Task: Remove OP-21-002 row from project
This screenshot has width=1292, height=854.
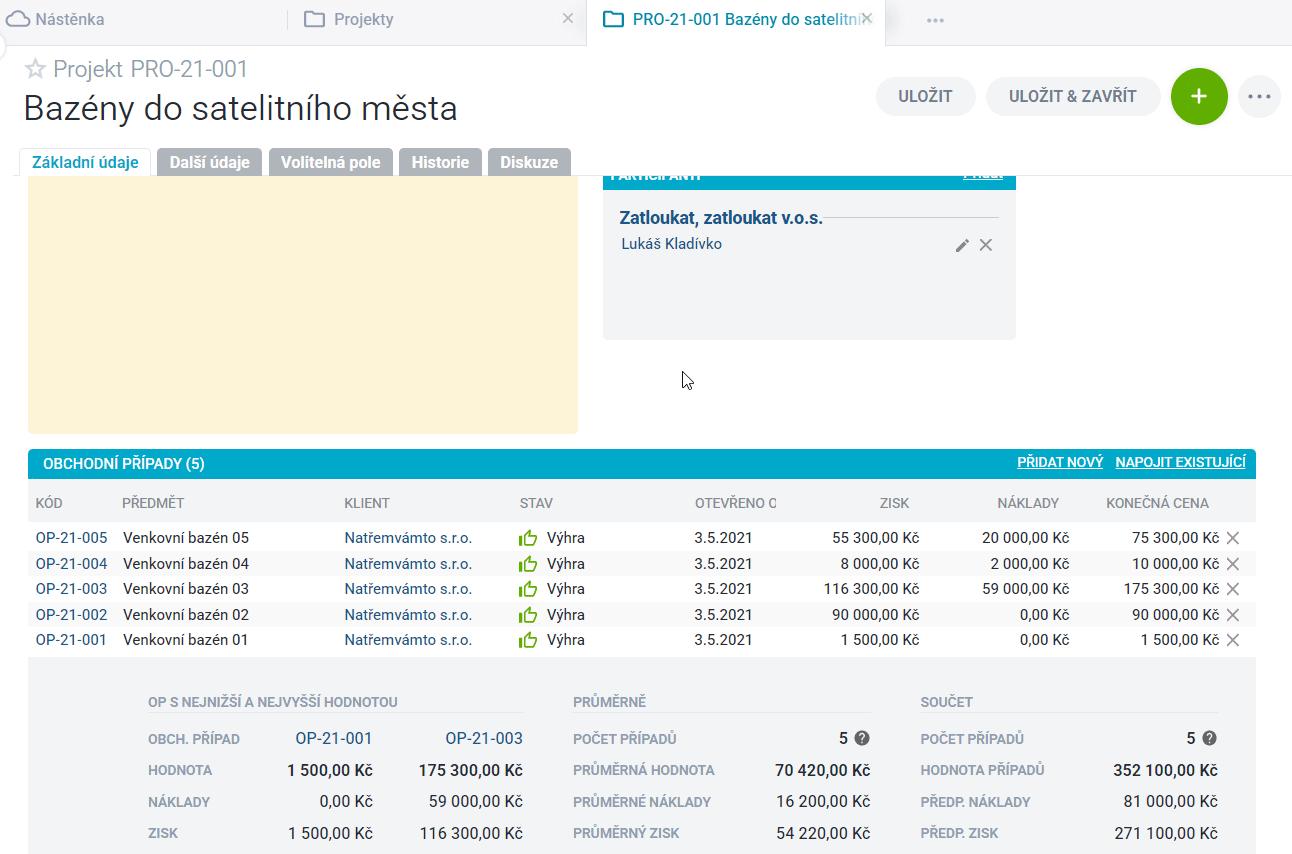Action: [x=1233, y=615]
